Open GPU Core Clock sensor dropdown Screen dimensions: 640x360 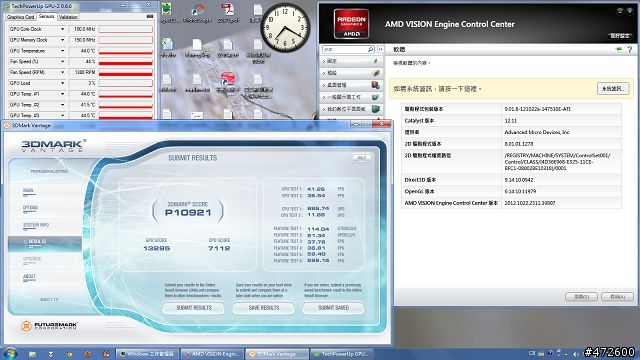(x=62, y=29)
